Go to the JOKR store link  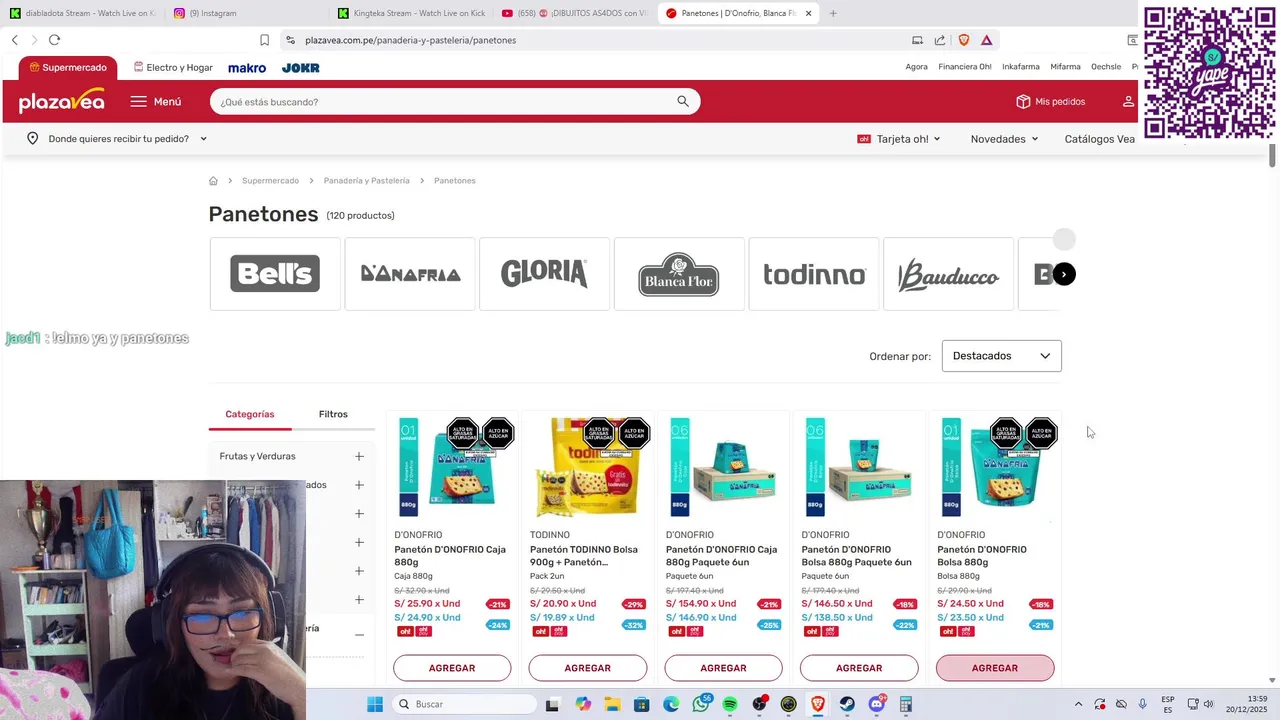pos(300,68)
